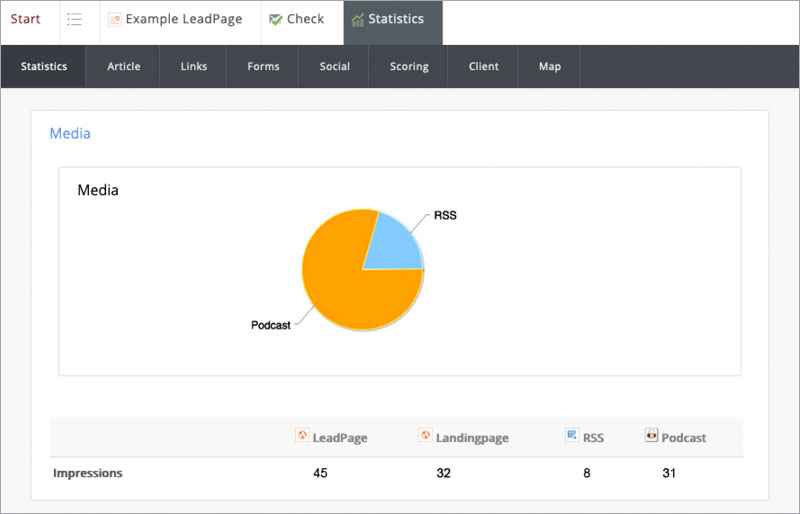Click the blue RSS pie slice

coord(395,245)
